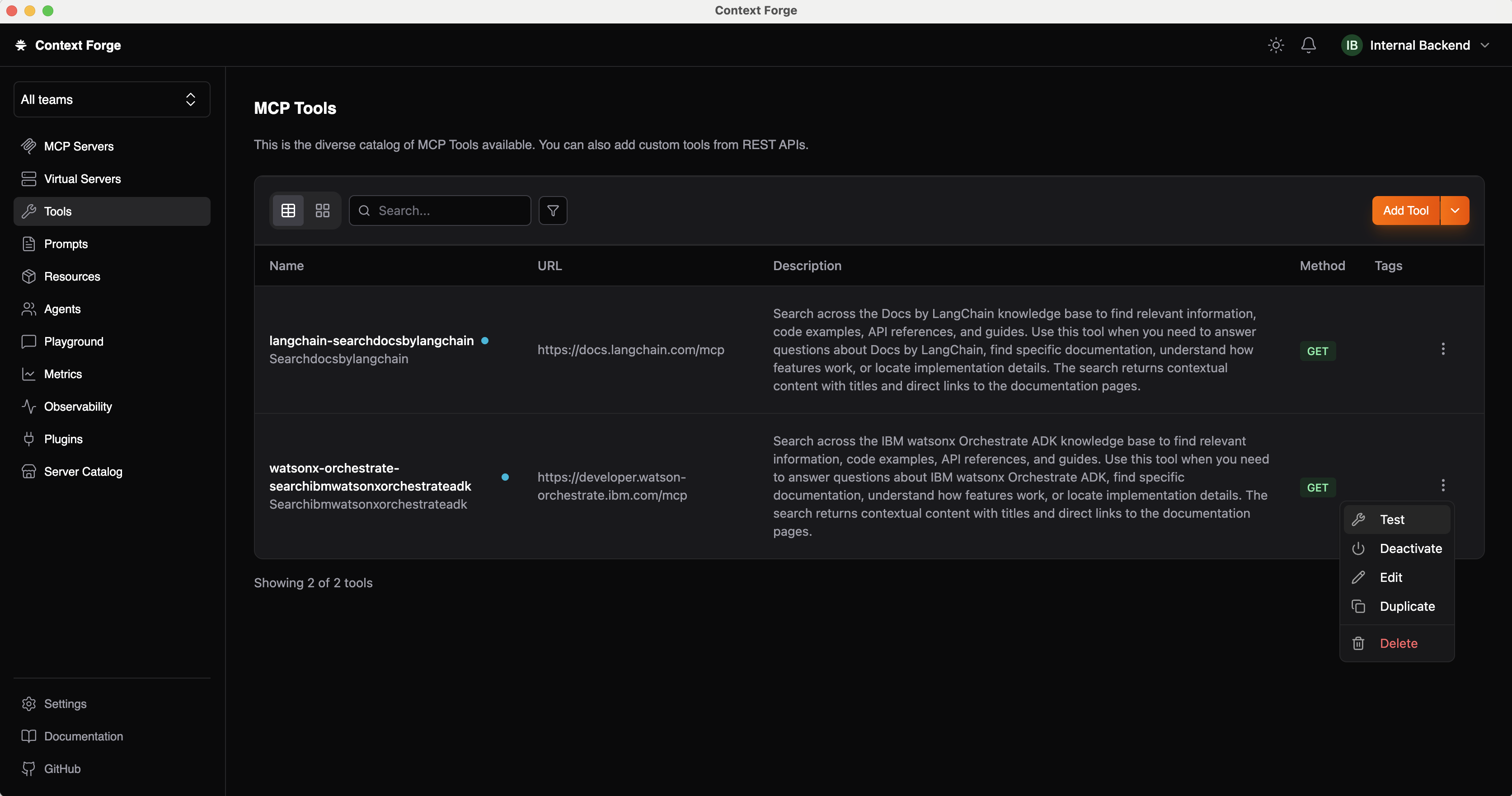This screenshot has height=796, width=1512.
Task: Go to the Observability section
Action: [77, 407]
